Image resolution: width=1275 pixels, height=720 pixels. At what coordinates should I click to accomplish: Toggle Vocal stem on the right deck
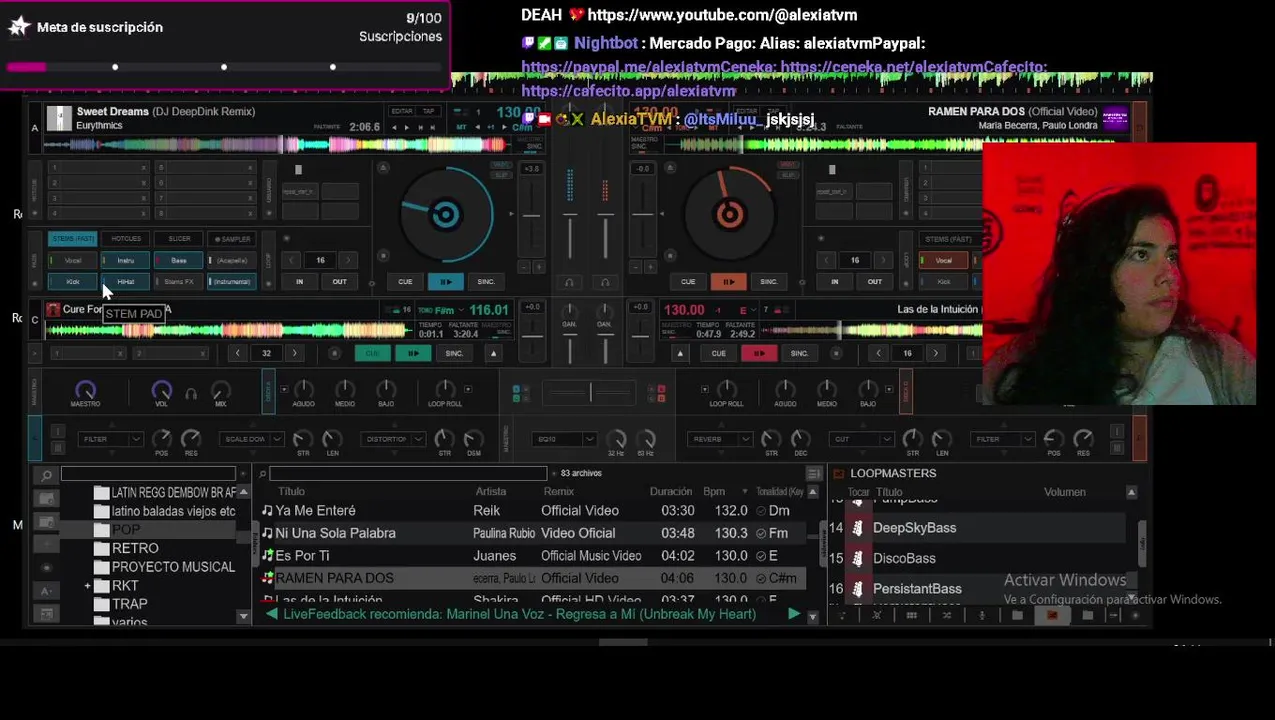[943, 261]
